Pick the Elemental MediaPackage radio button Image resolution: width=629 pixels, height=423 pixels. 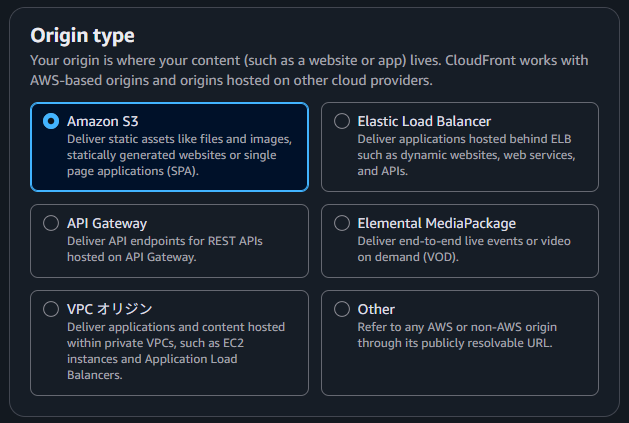tap(342, 223)
